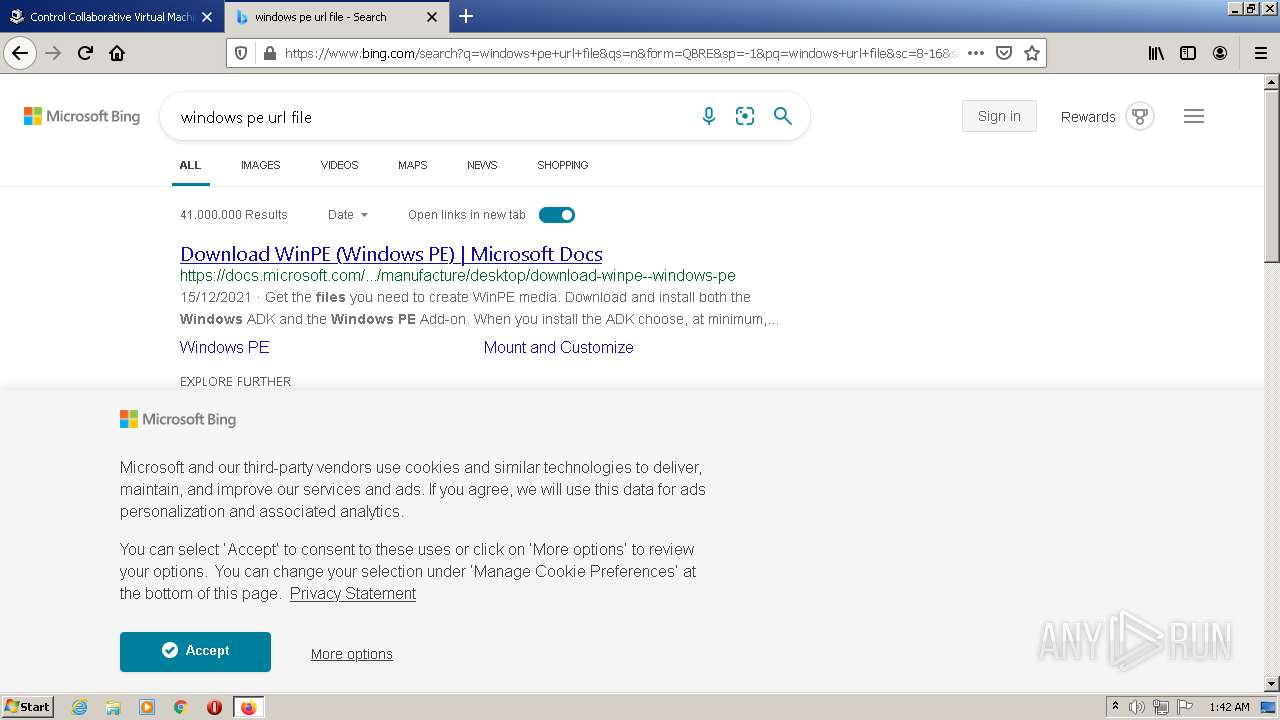The width and height of the screenshot is (1280, 720).
Task: Switch to the SHOPPING tab
Action: coord(562,165)
